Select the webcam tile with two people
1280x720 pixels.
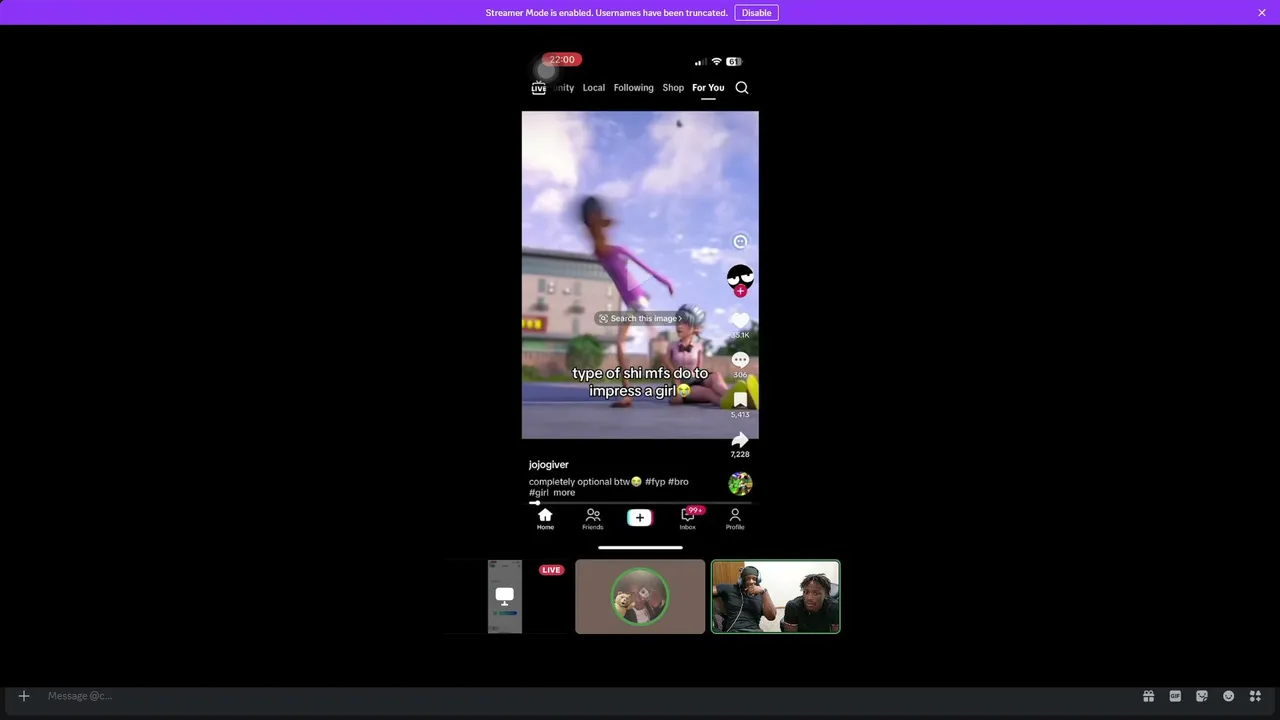tap(776, 596)
